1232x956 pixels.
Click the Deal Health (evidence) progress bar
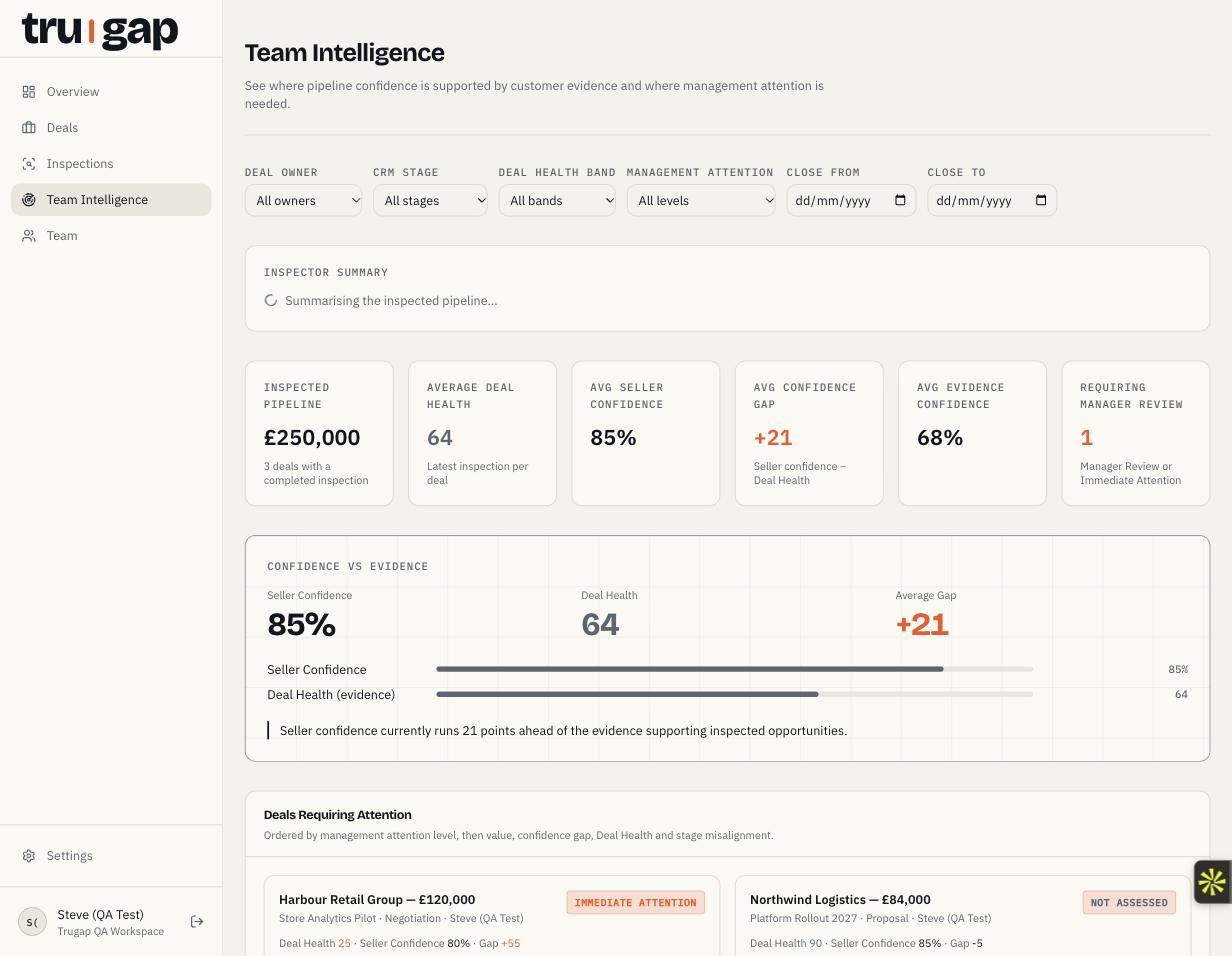click(734, 694)
